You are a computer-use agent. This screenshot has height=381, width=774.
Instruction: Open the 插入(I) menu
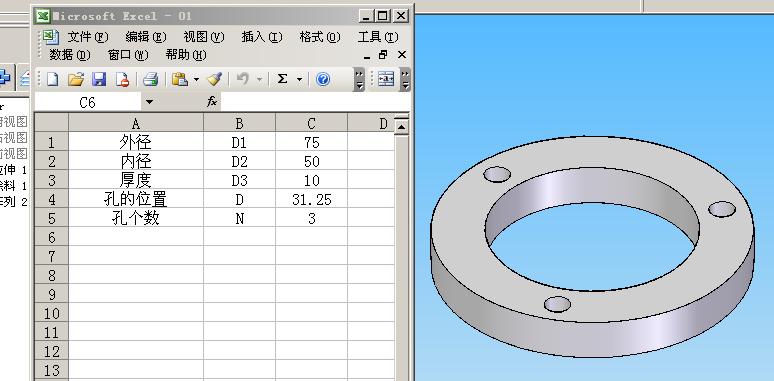pos(262,37)
